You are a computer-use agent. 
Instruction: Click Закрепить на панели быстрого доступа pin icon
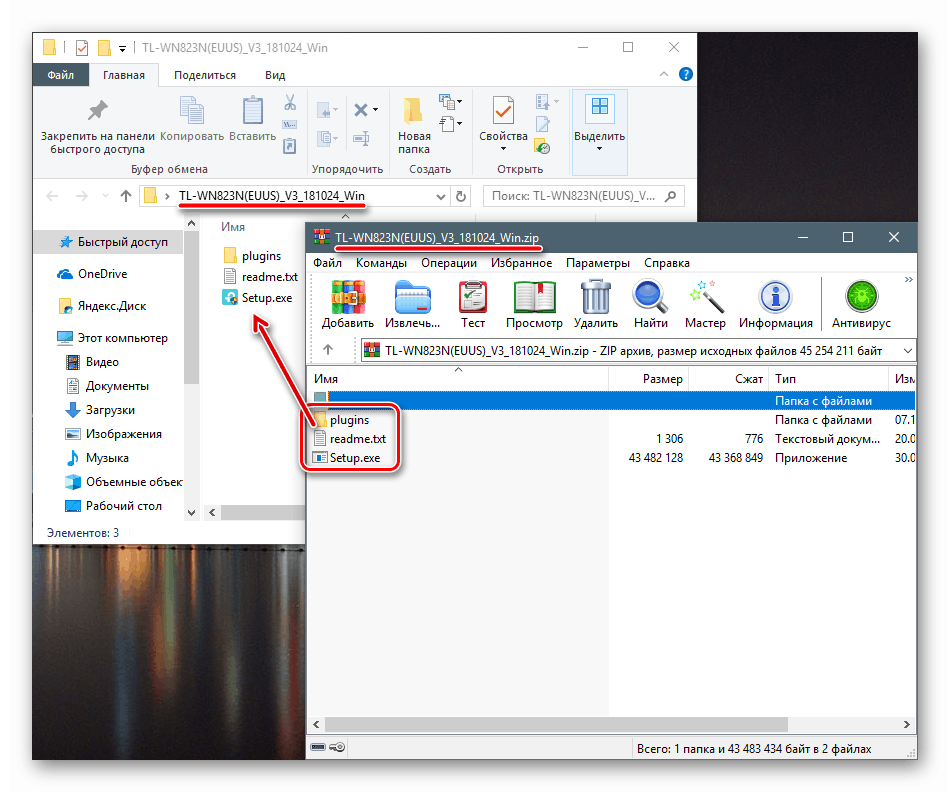point(97,110)
